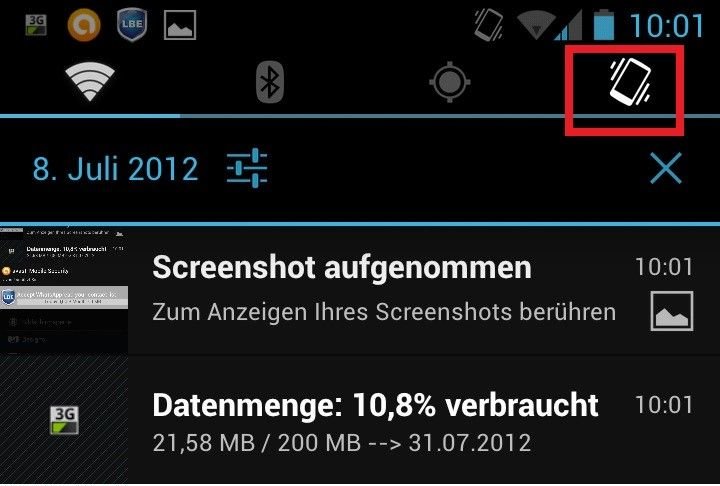Tap the picture icon beside the screenshot notification
Image resolution: width=720 pixels, height=486 pixels.
(672, 311)
